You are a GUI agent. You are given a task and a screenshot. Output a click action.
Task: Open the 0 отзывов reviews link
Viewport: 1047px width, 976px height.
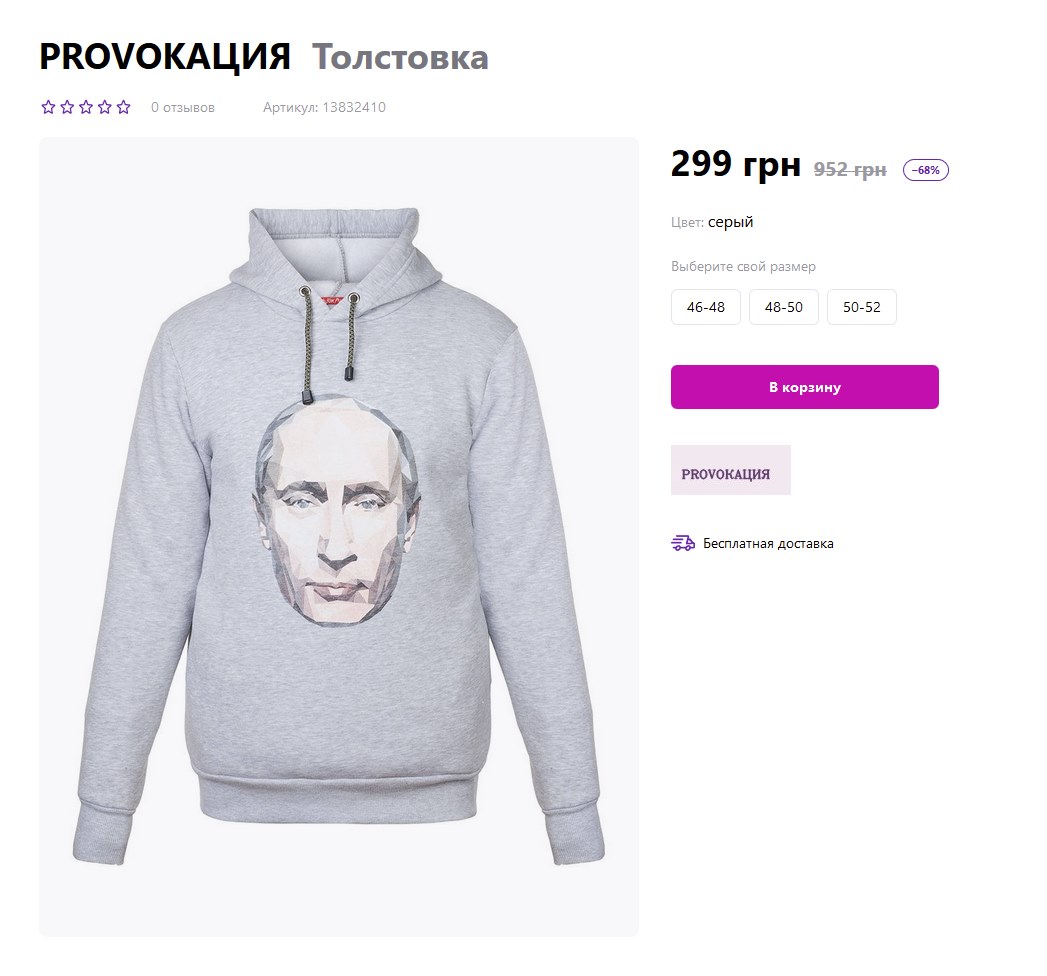(x=182, y=107)
